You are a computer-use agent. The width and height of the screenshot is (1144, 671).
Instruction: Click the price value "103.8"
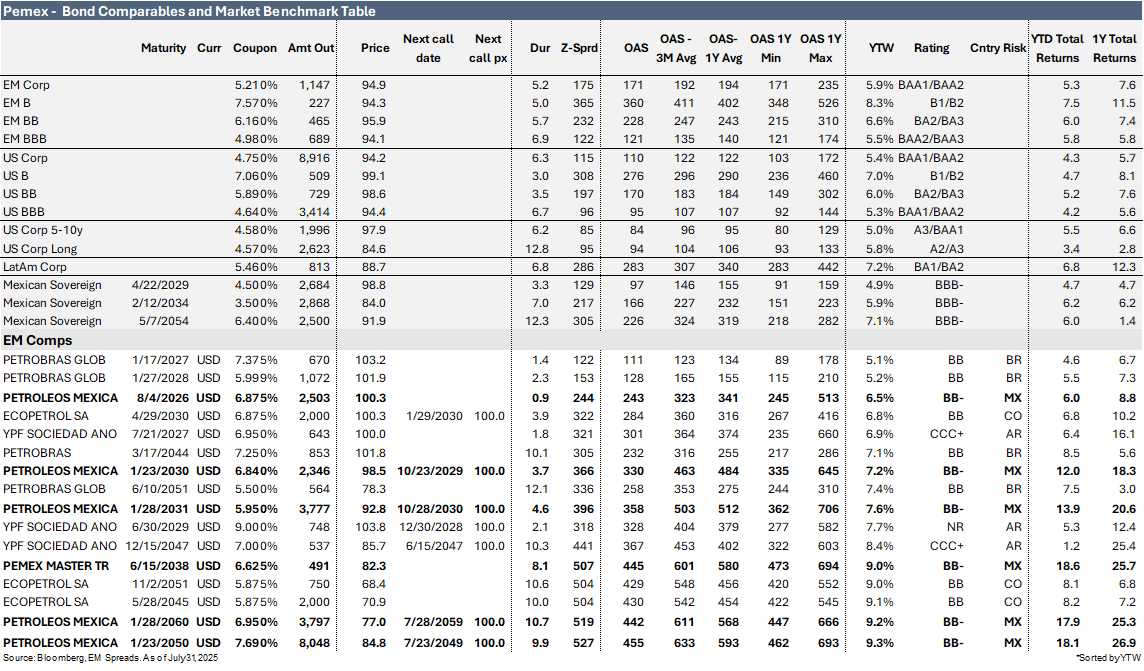pos(373,527)
